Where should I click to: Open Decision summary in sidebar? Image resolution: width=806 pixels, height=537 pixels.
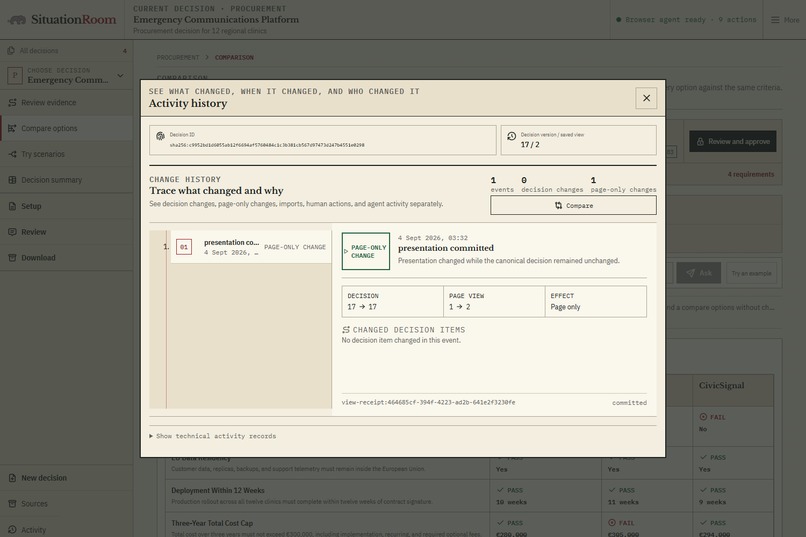(66, 180)
